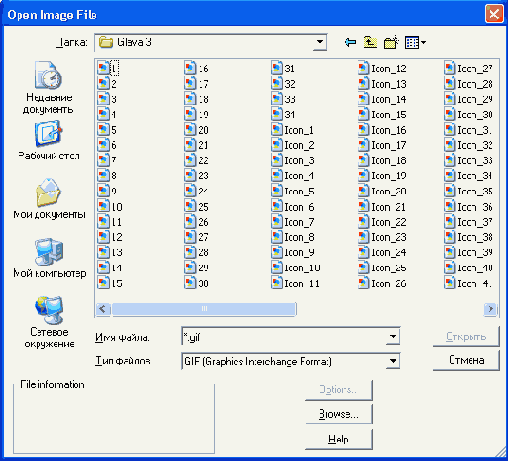Cancel the dialog with Отмена button

[x=466, y=360]
